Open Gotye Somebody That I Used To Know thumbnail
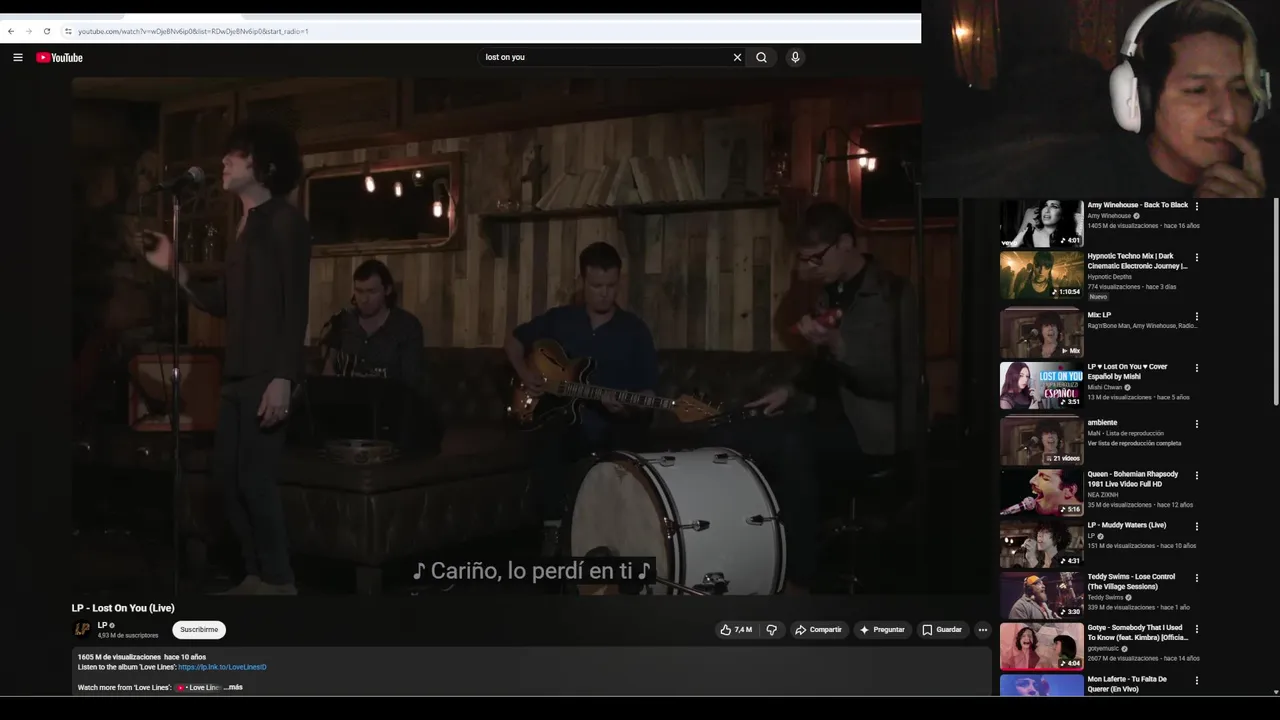This screenshot has width=1280, height=720. coord(1041,646)
